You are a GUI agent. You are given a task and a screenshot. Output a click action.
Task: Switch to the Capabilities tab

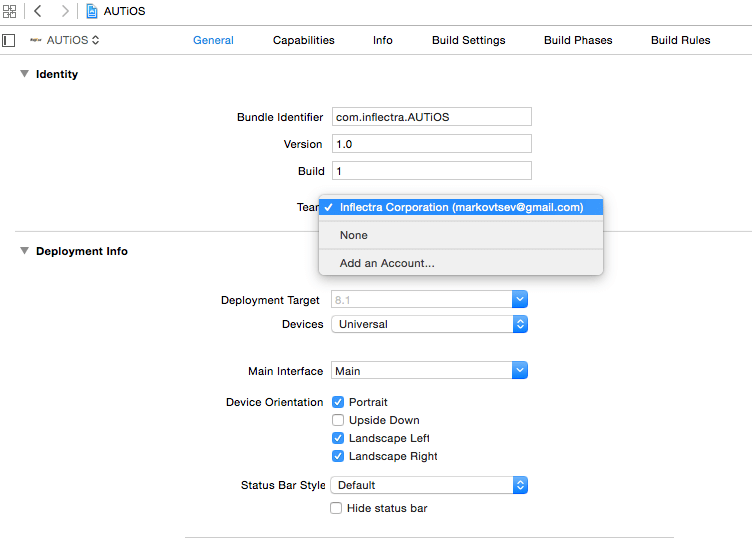[x=304, y=40]
